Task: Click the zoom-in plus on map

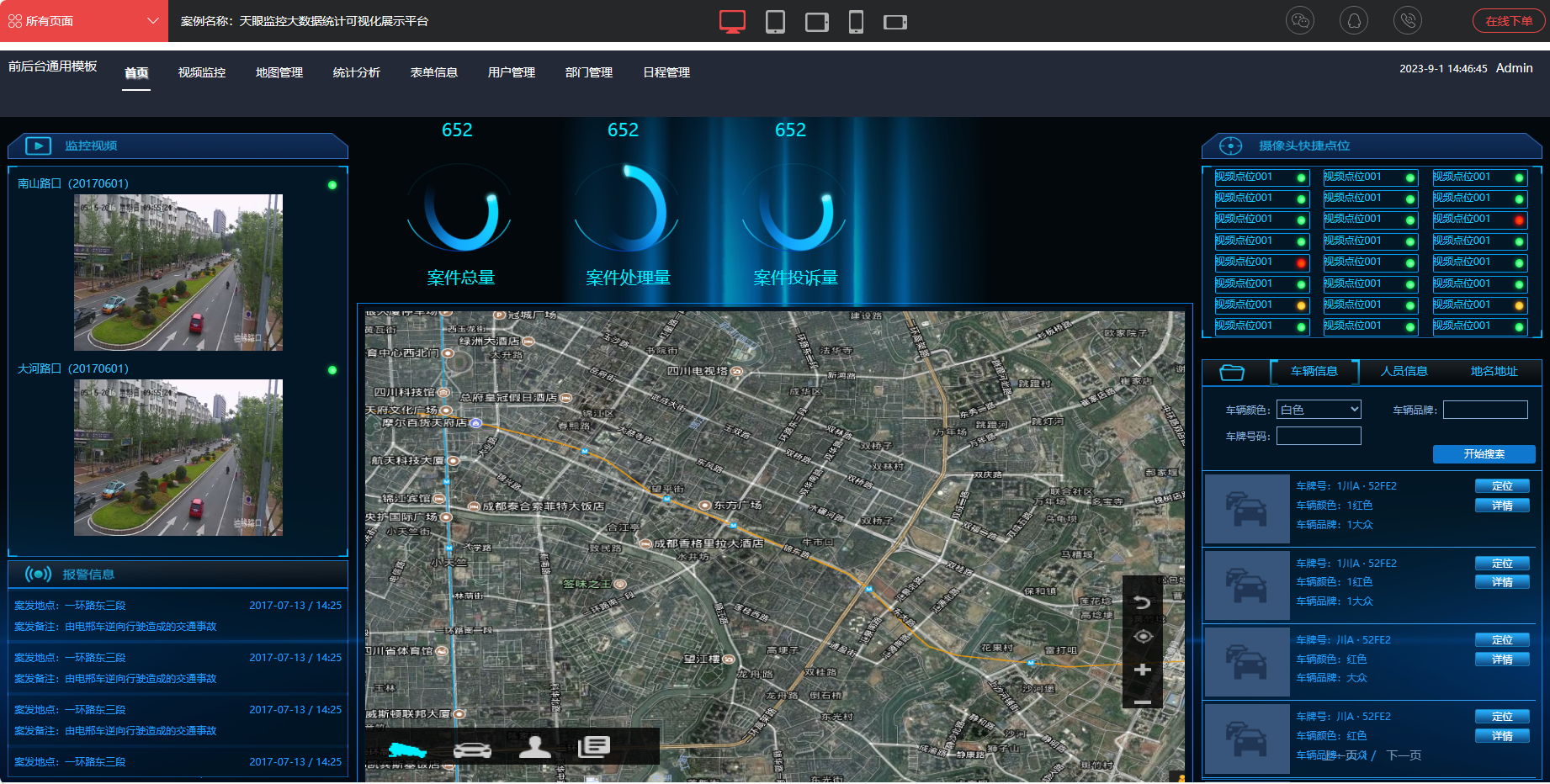Action: [x=1142, y=670]
